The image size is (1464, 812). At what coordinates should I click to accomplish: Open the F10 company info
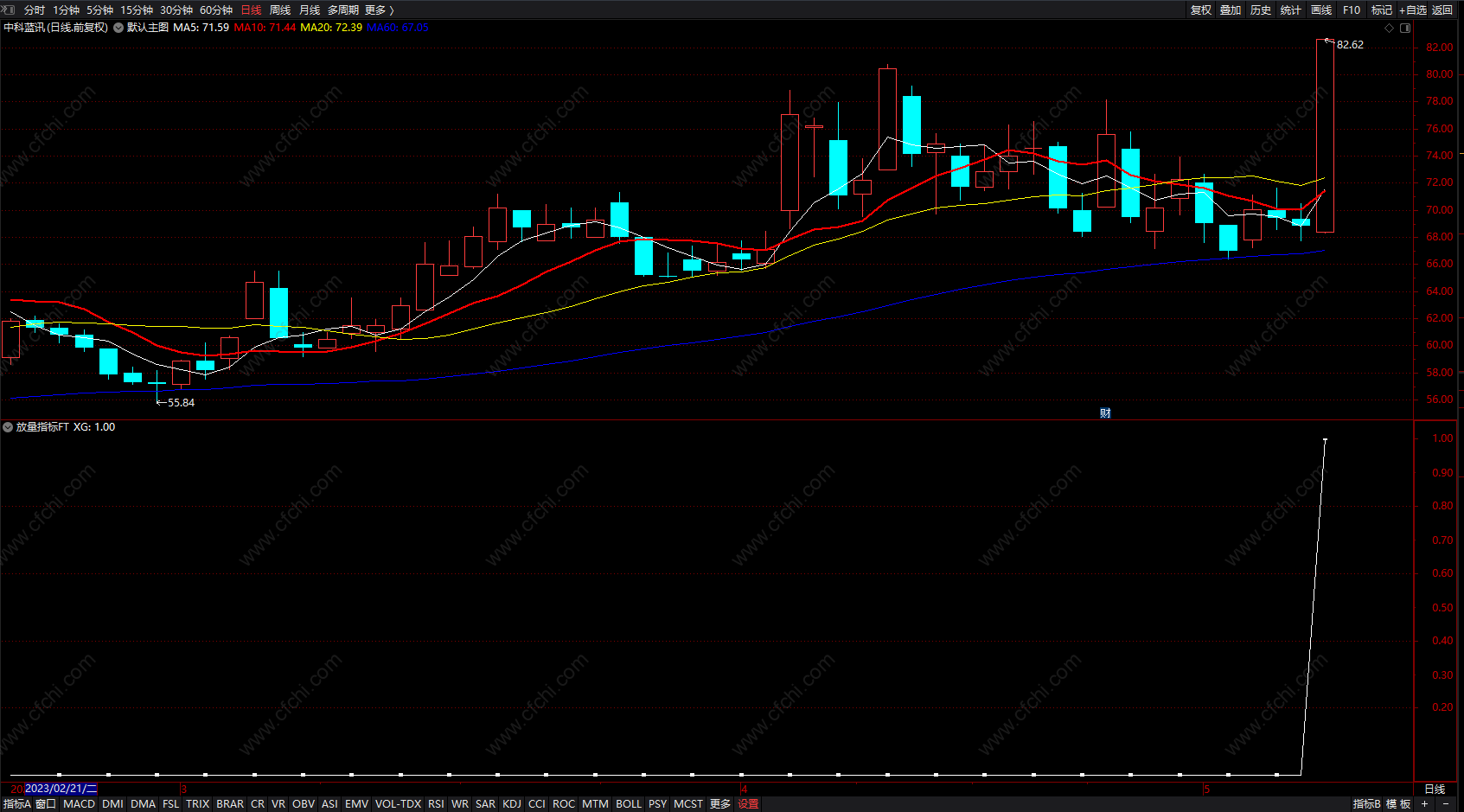pos(1352,10)
